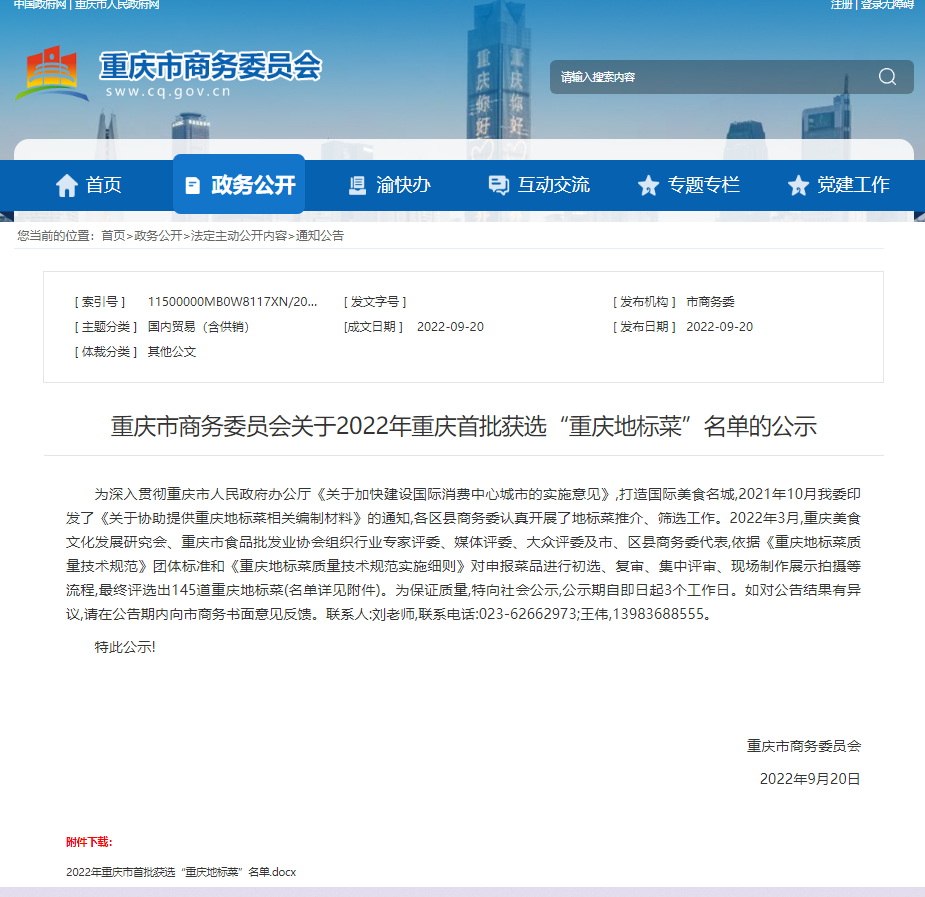Open the 重庆市人民政府网 top link
Viewport: 925px width, 897px height.
117,5
